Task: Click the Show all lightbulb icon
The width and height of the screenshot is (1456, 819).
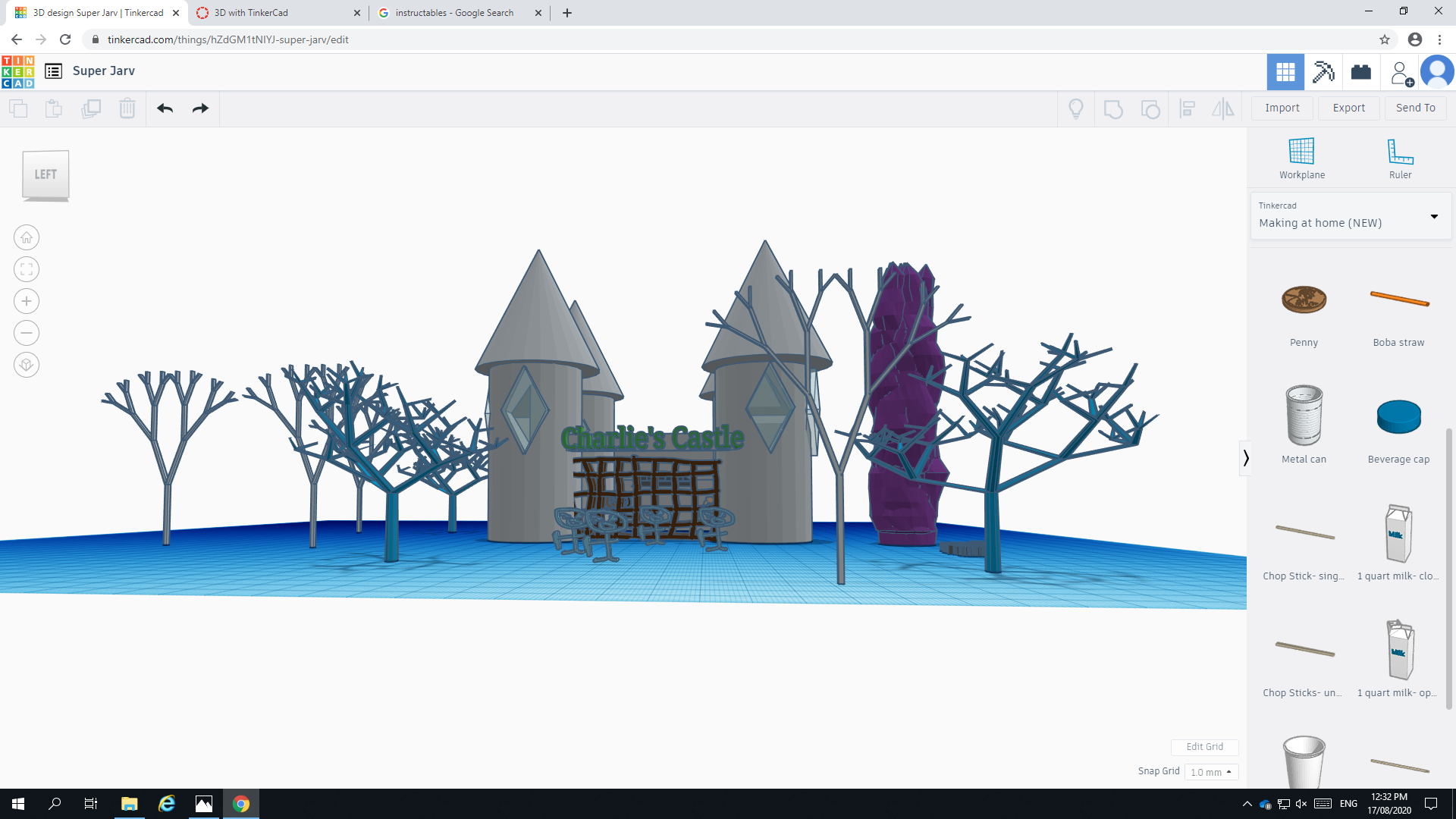Action: click(x=1076, y=108)
